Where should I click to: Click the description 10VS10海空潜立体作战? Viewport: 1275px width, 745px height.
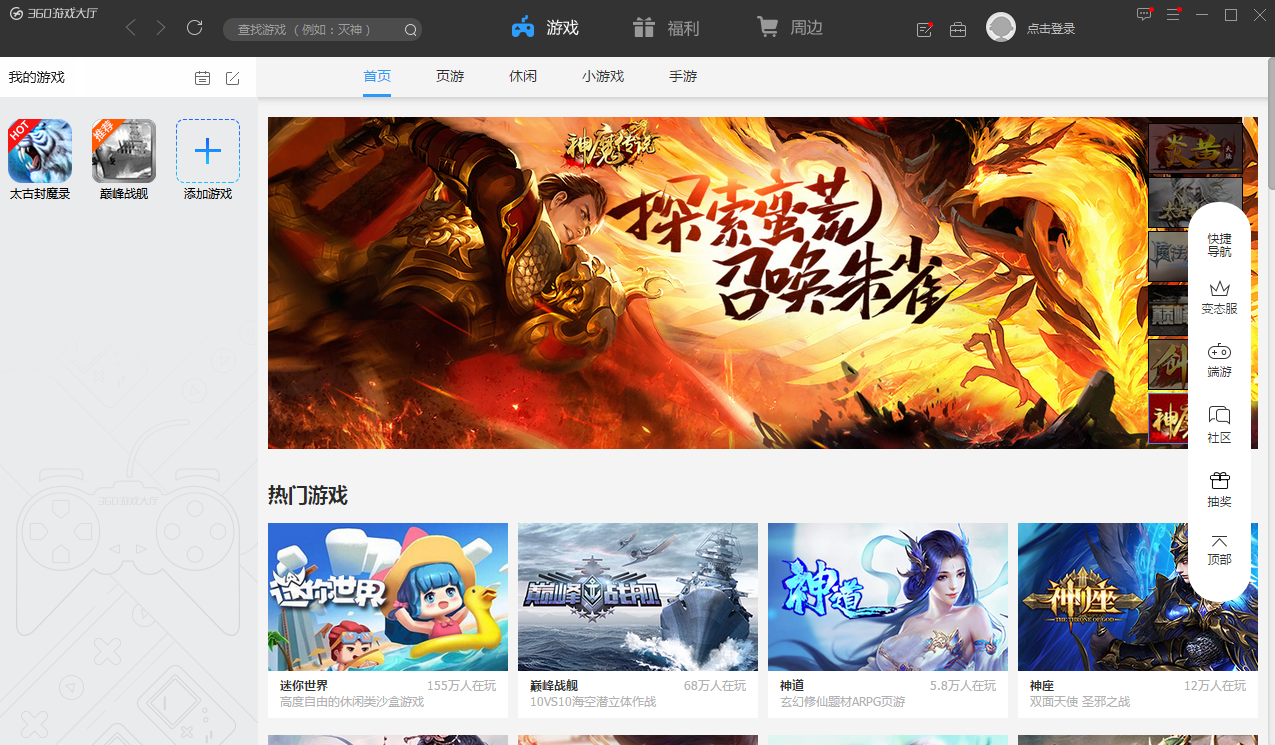[593, 702]
